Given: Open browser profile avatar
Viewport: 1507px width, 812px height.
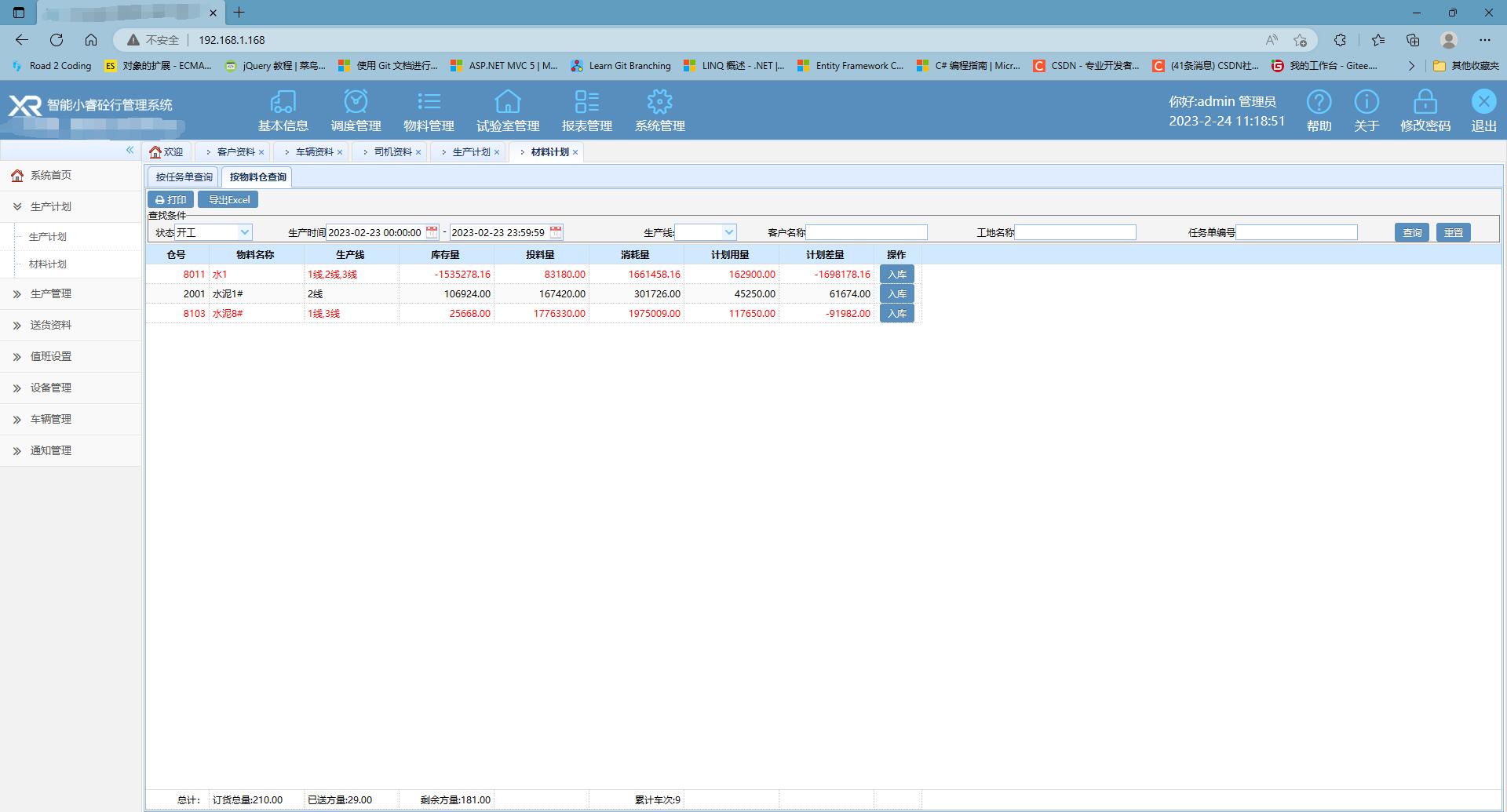Looking at the screenshot, I should [x=1449, y=40].
